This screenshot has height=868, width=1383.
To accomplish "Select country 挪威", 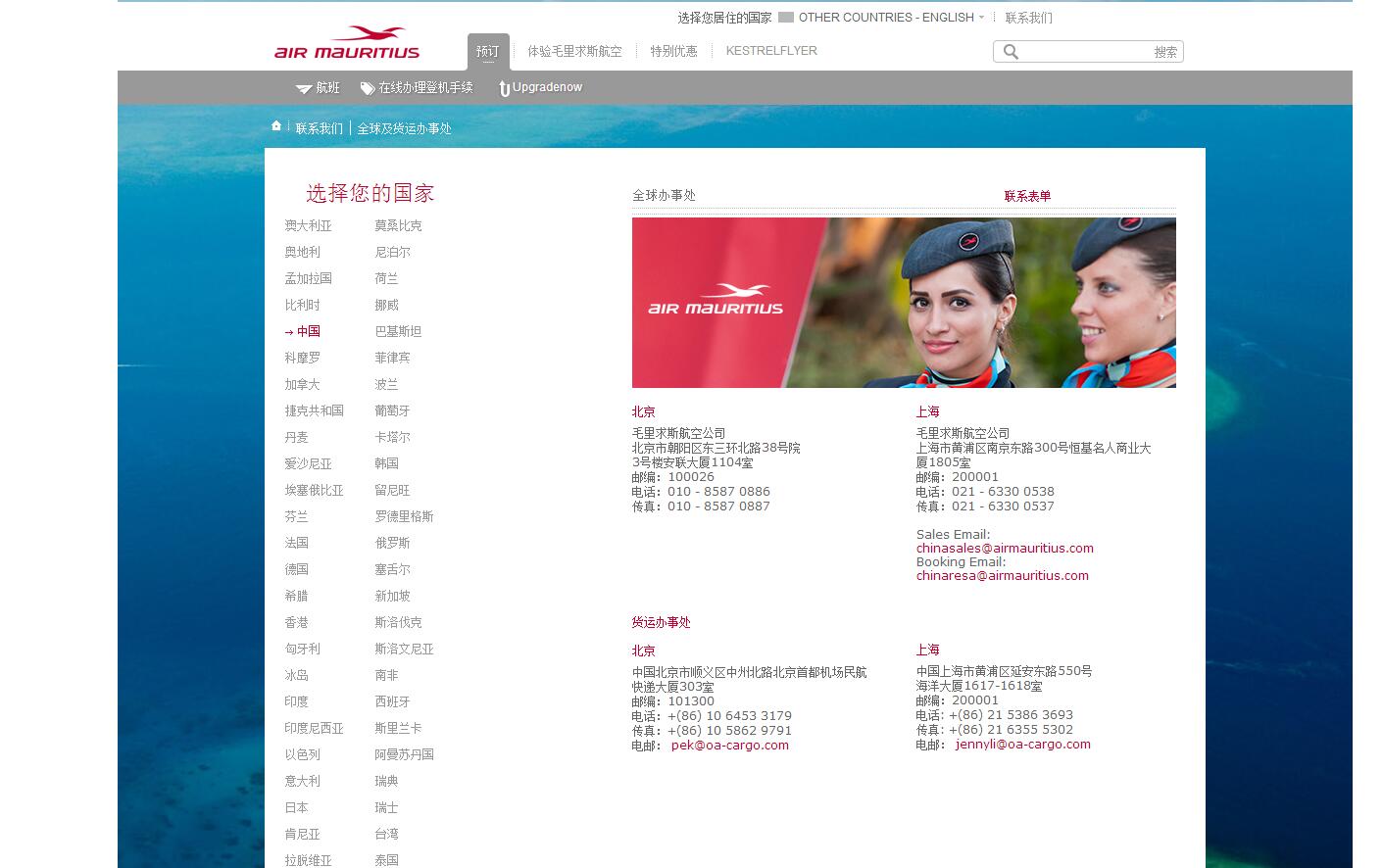I will 387,305.
